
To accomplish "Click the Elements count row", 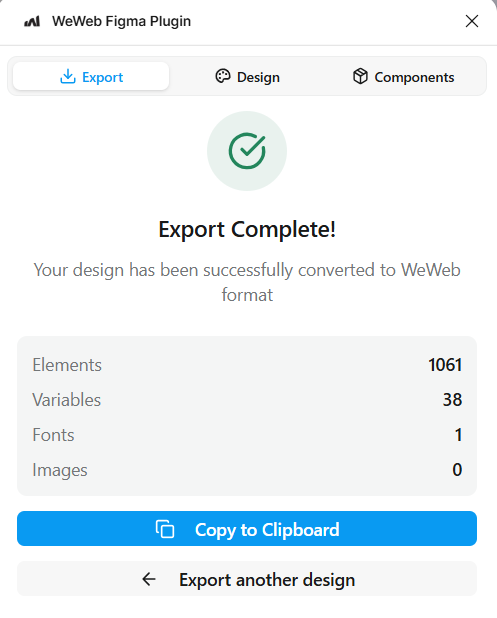I will [x=247, y=365].
